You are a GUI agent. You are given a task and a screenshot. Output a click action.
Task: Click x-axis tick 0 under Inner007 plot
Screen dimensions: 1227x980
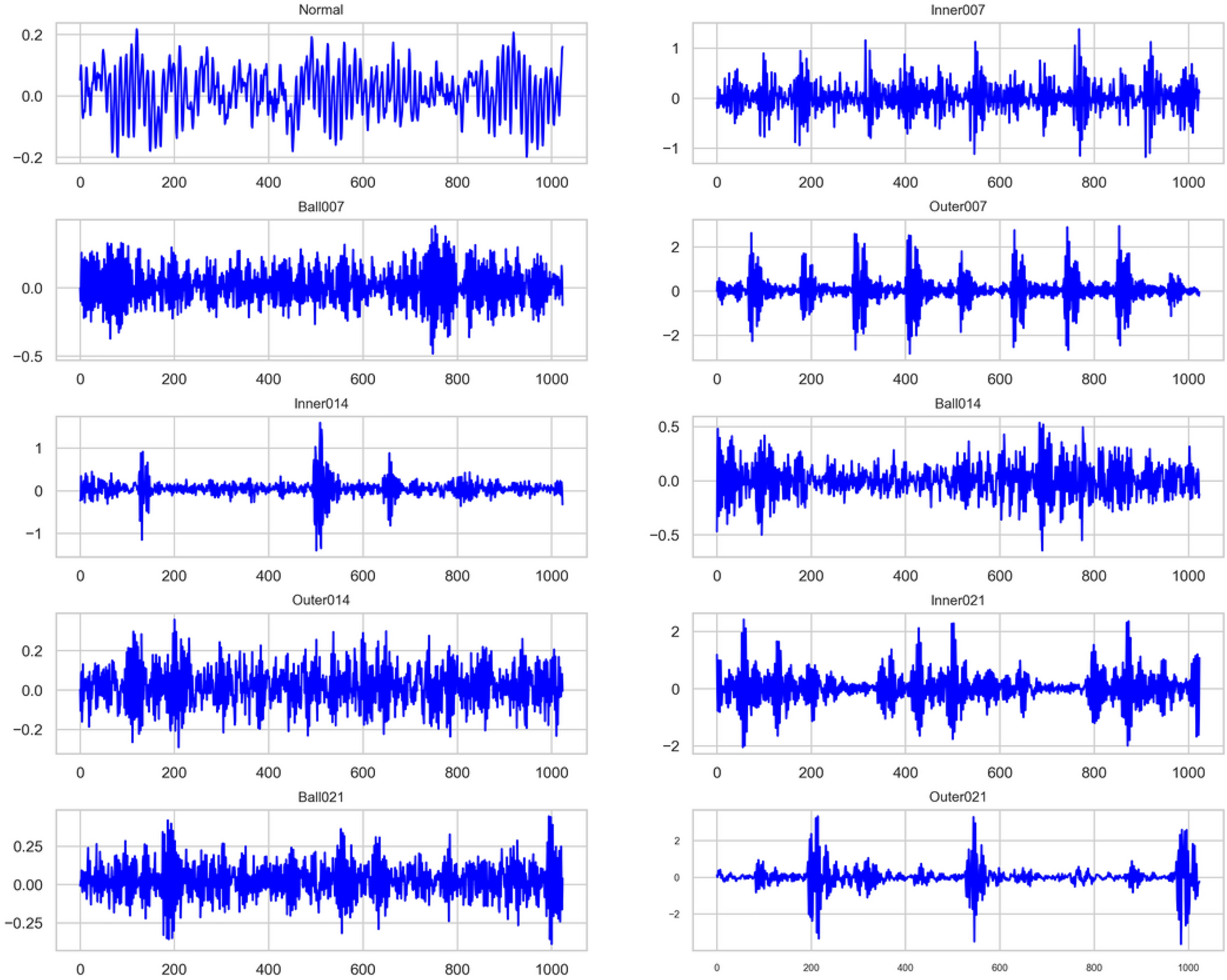[717, 182]
